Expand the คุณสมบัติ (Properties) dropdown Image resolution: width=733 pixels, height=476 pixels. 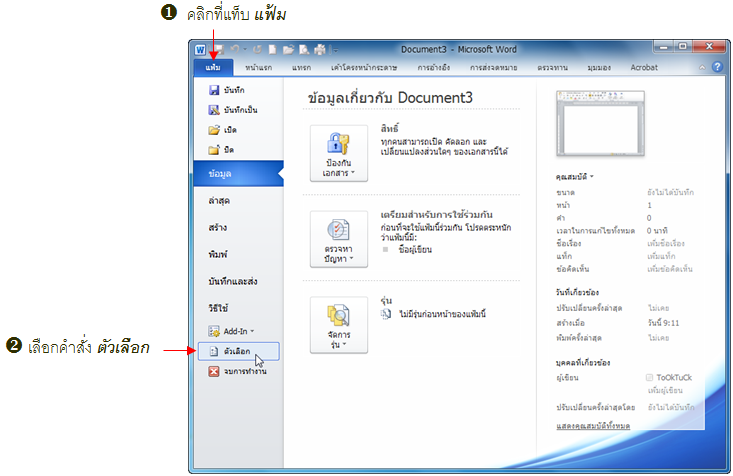(575, 177)
